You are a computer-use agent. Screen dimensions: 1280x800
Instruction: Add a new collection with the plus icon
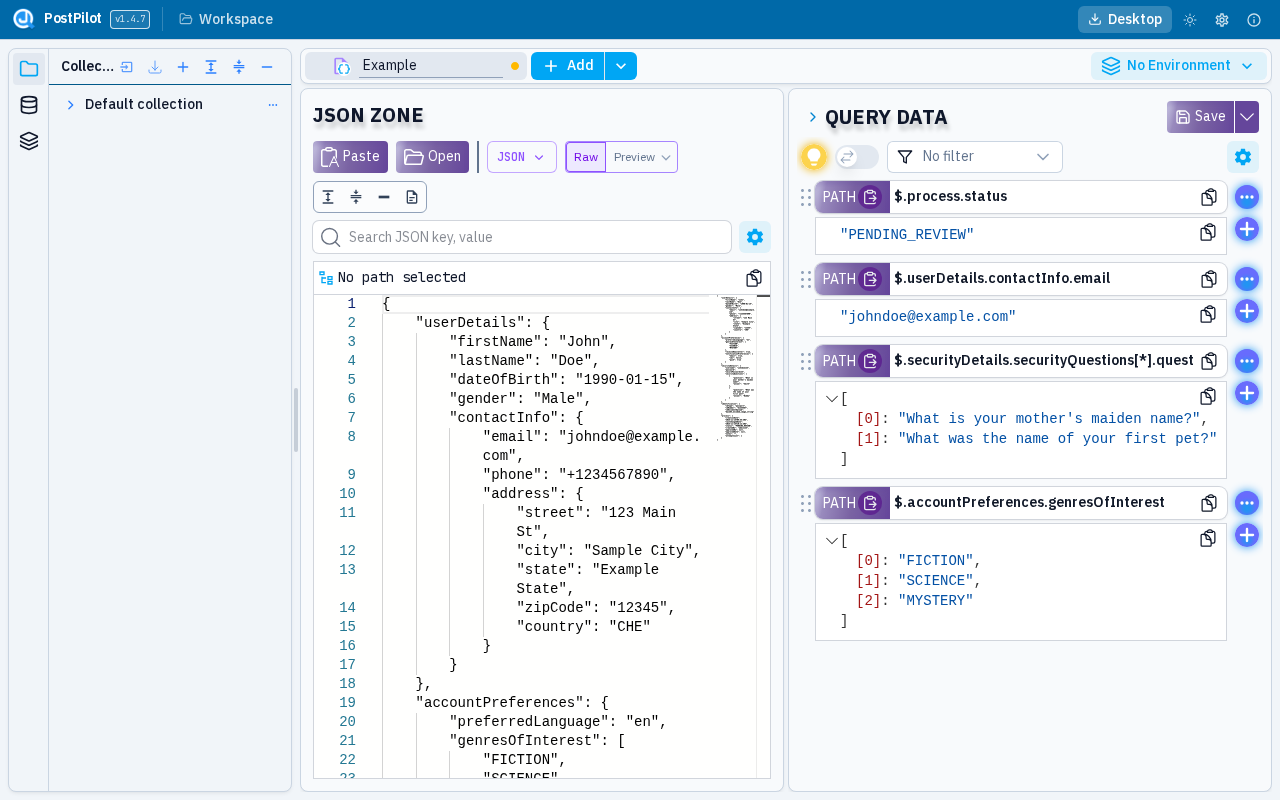(x=183, y=67)
